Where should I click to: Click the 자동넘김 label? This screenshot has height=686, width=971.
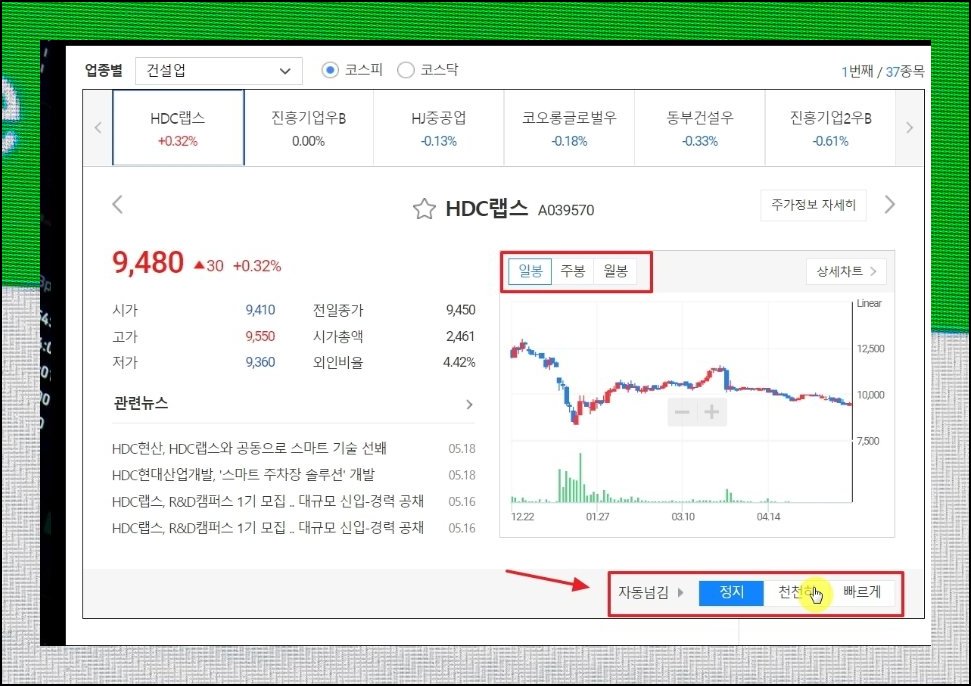pos(643,593)
